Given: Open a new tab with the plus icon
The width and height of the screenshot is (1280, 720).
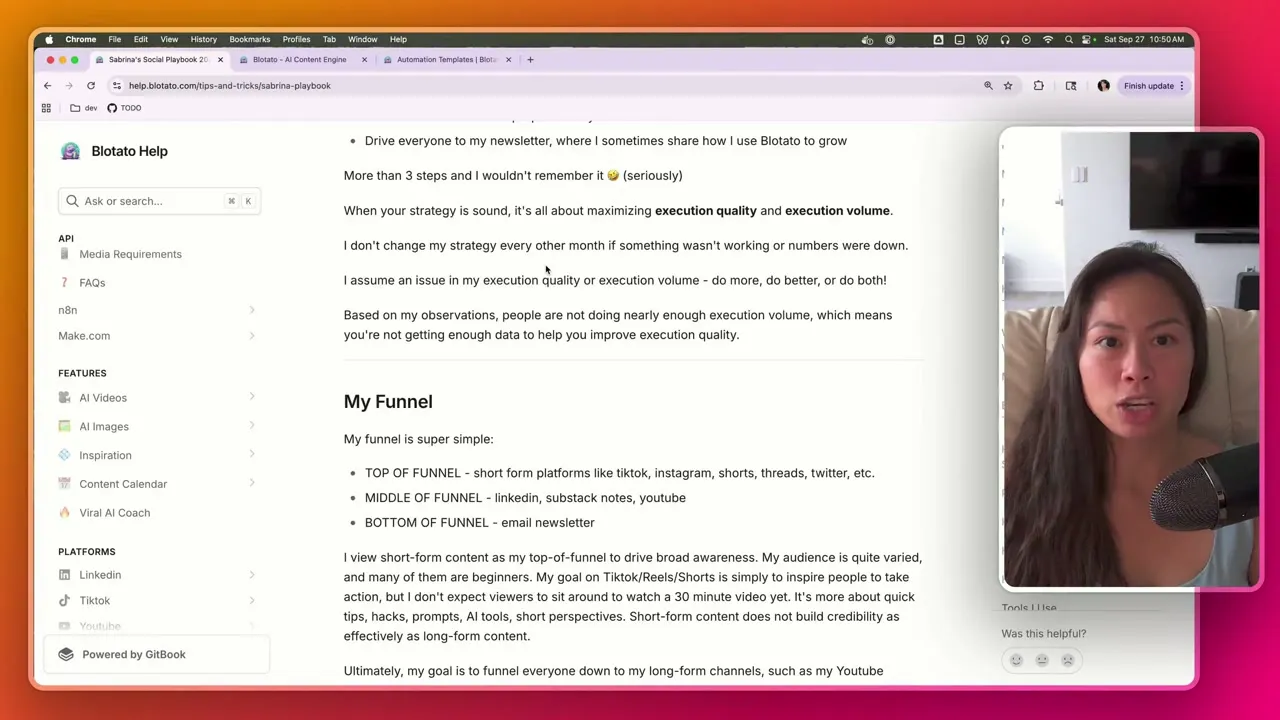Looking at the screenshot, I should click(x=530, y=60).
